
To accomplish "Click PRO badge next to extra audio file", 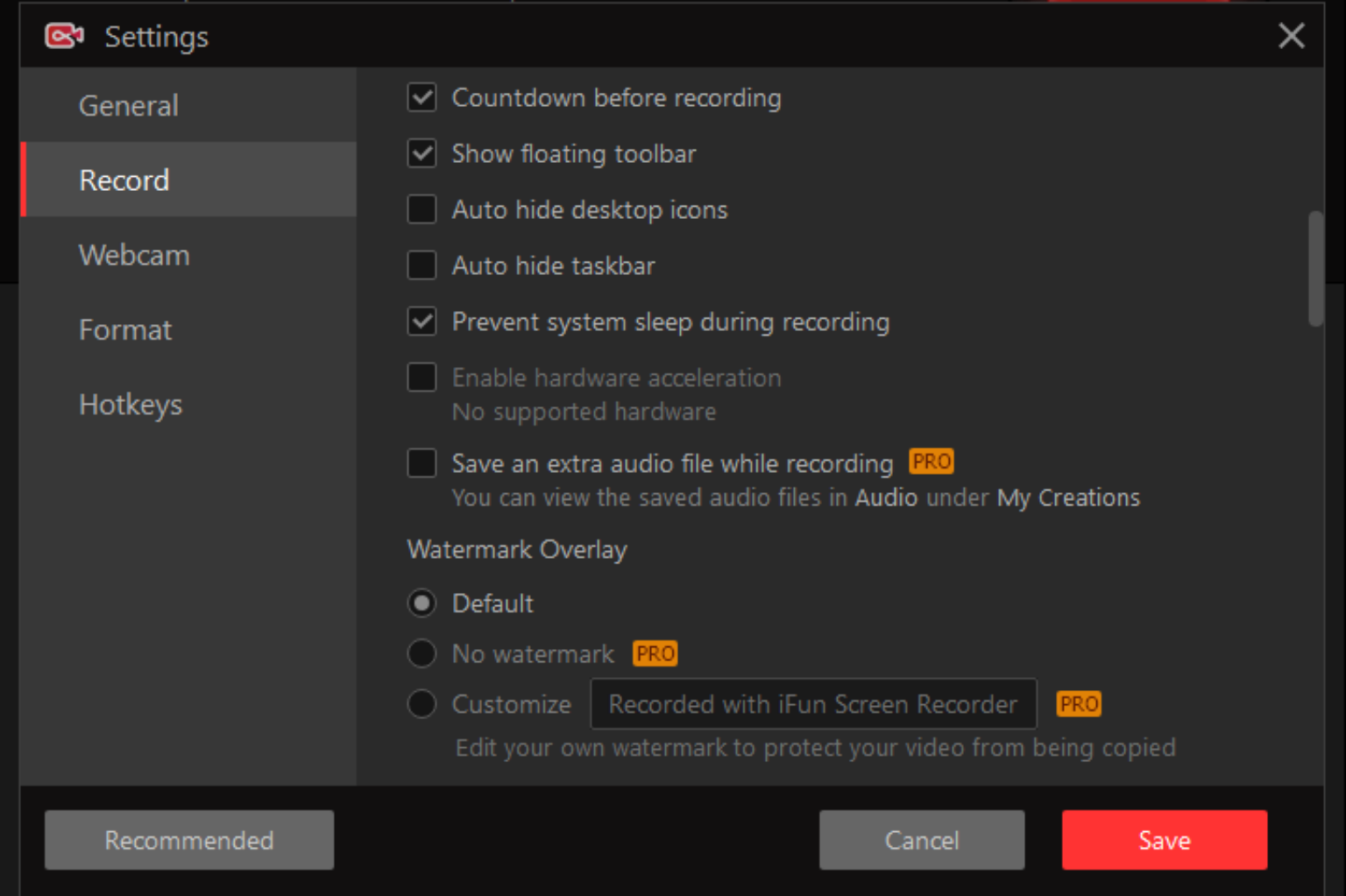I will (x=932, y=462).
